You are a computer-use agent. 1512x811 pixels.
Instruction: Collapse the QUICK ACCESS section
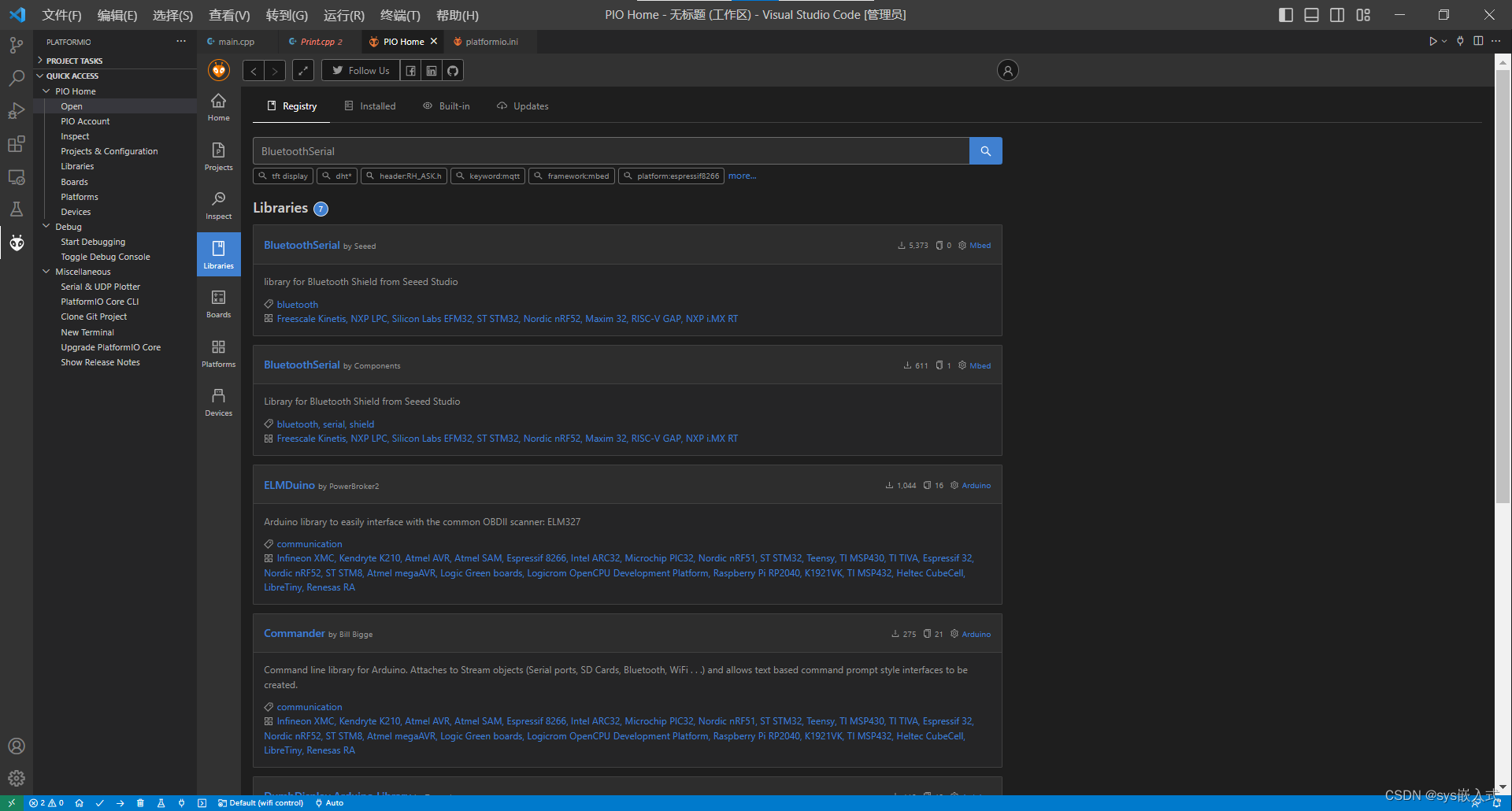(x=114, y=76)
